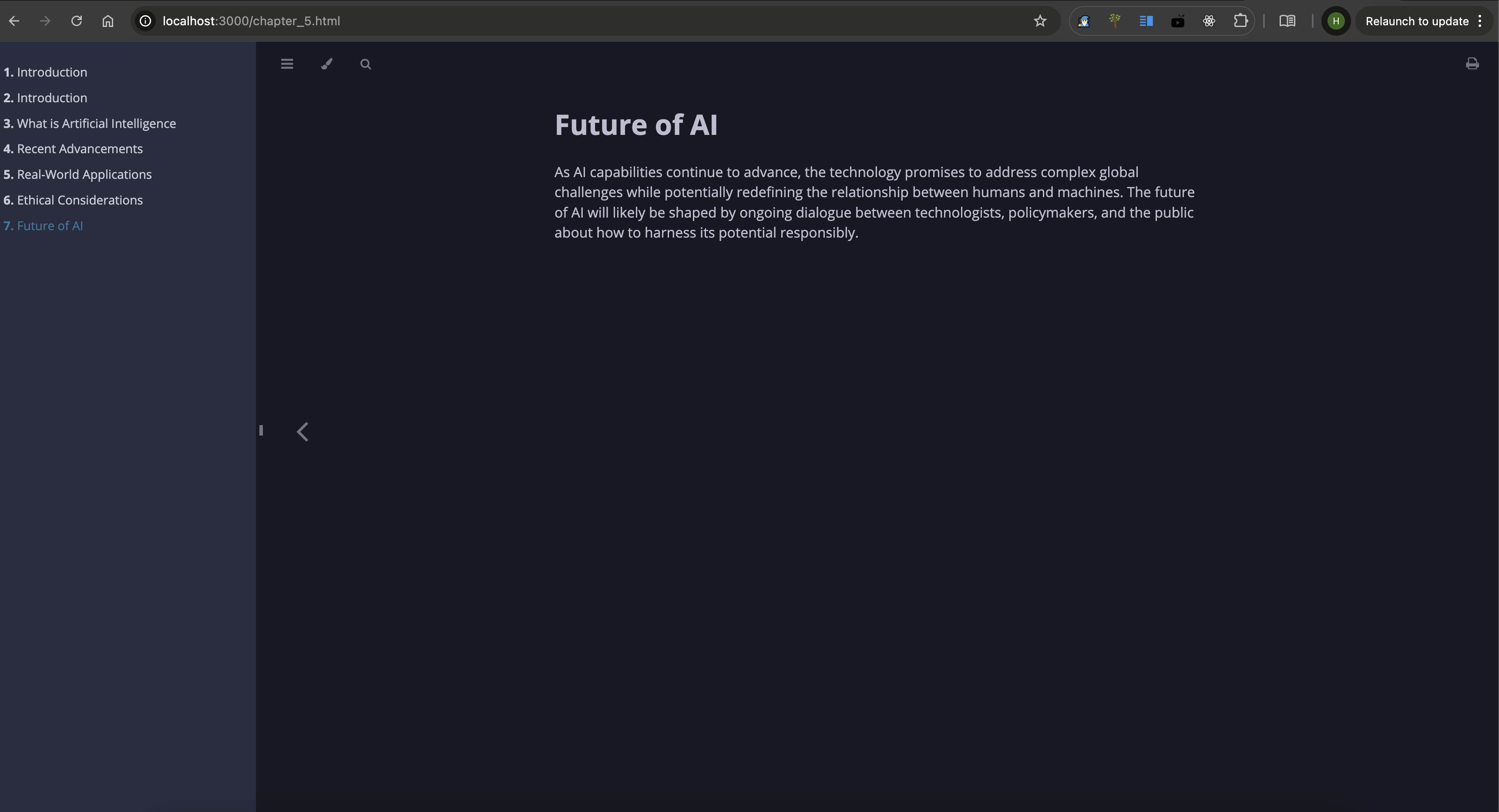Select chapter 6 Ethical Considerations
The image size is (1499, 812).
click(73, 200)
